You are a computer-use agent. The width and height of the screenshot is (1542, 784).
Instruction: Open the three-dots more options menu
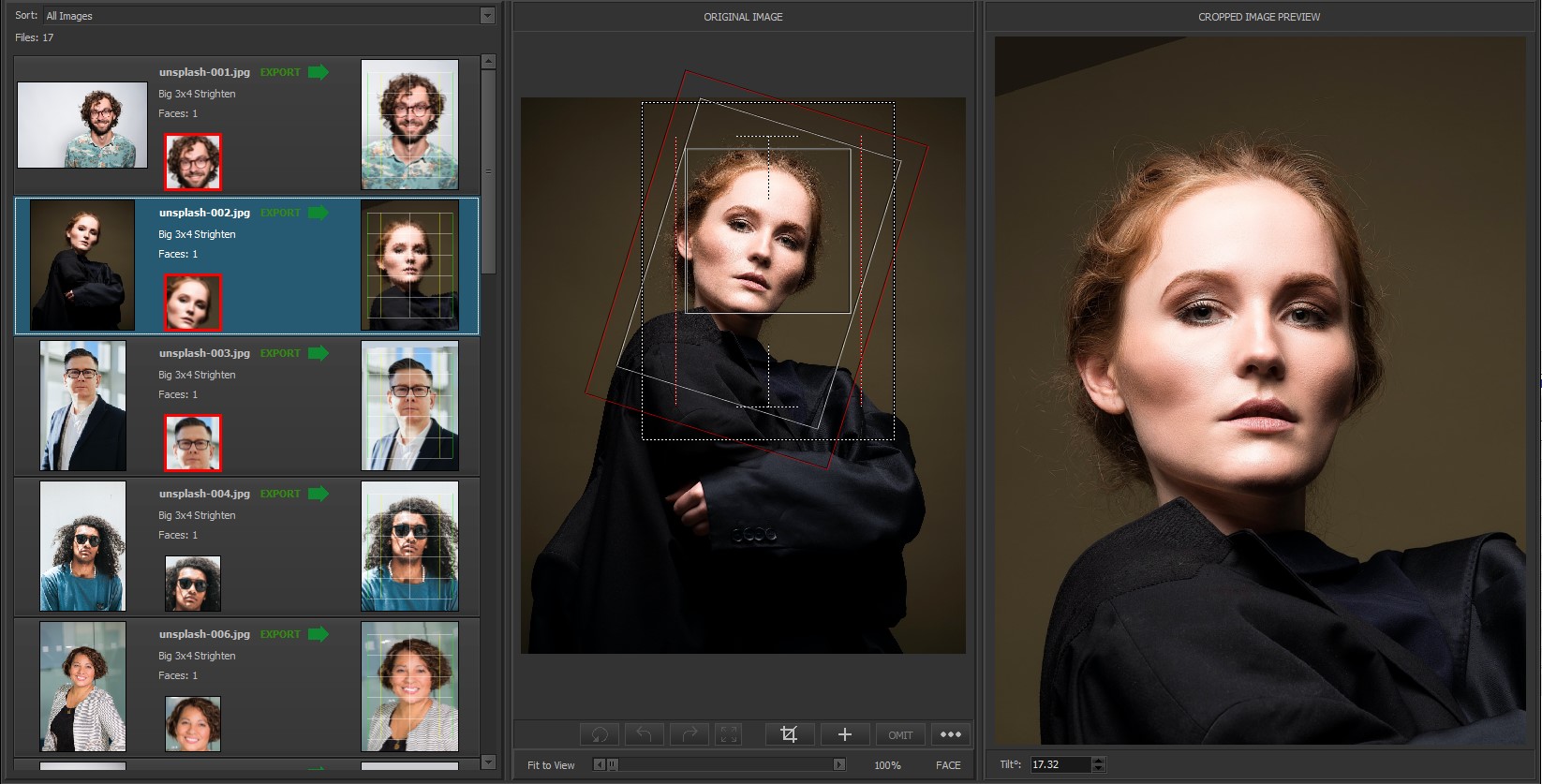(x=950, y=734)
